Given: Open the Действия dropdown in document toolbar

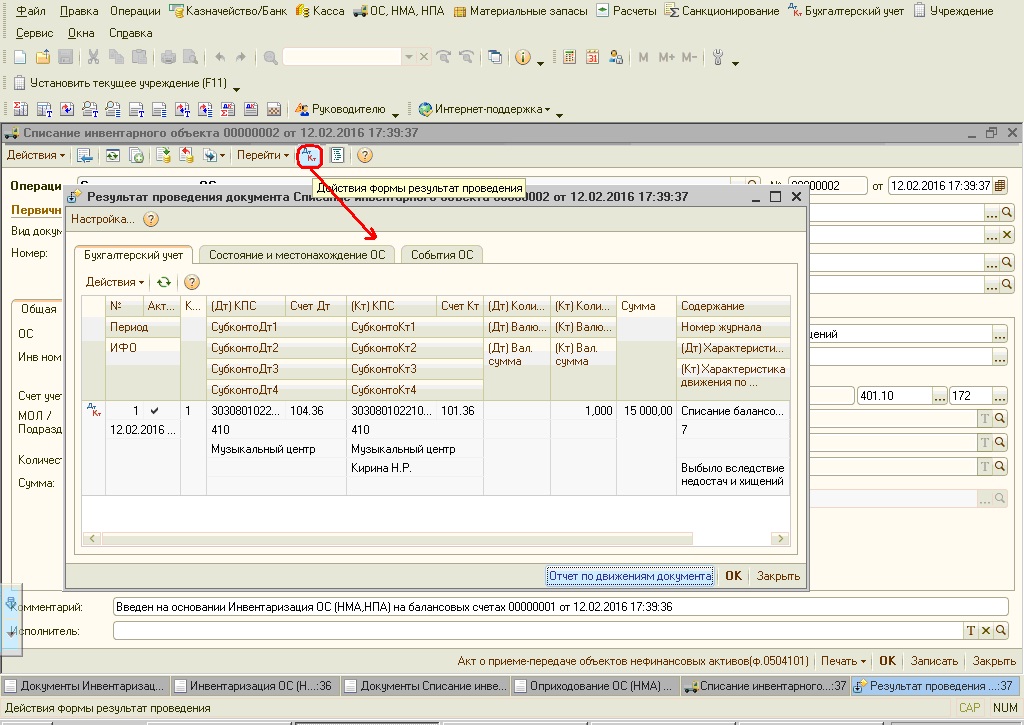Looking at the screenshot, I should pos(36,155).
